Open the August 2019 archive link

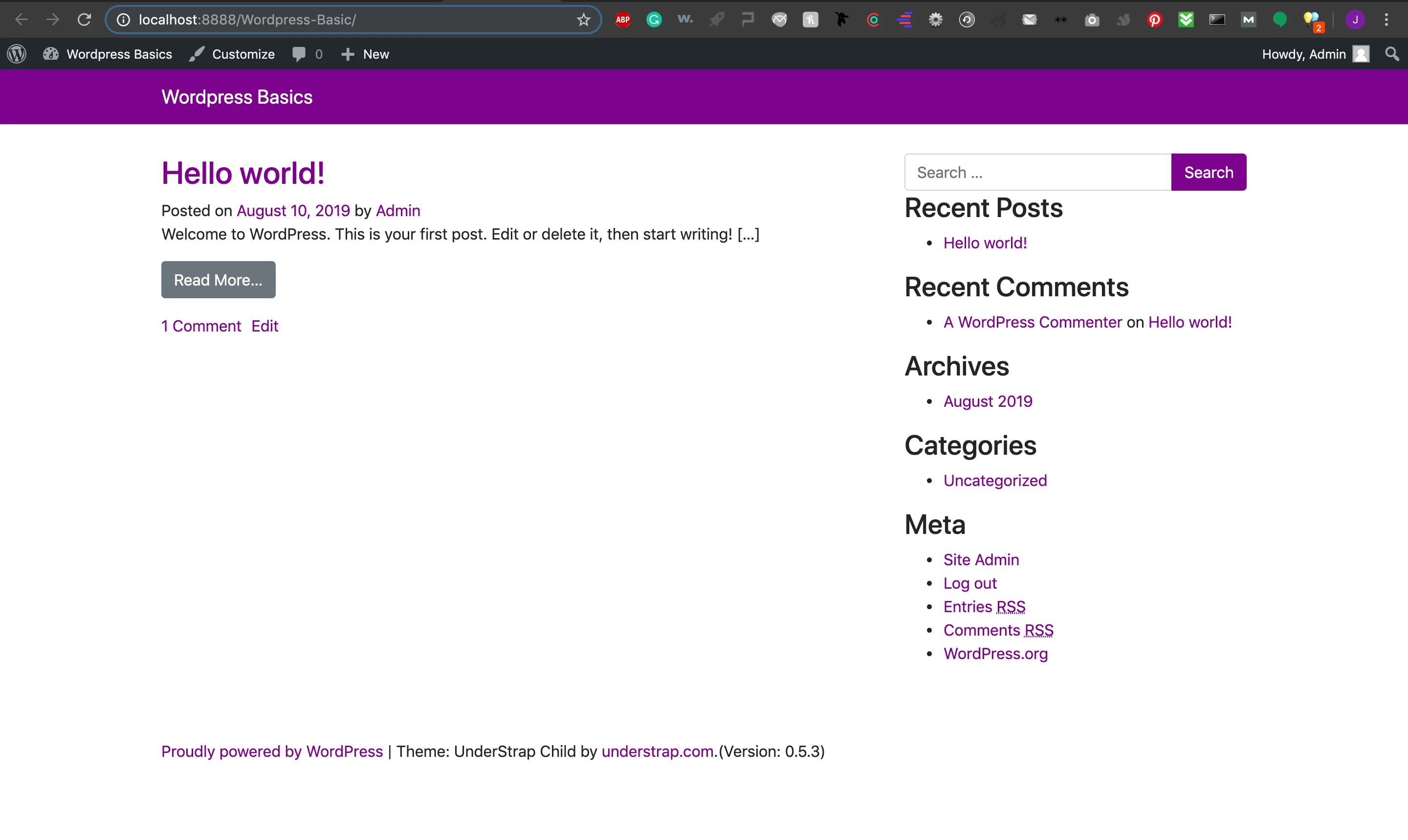tap(988, 401)
